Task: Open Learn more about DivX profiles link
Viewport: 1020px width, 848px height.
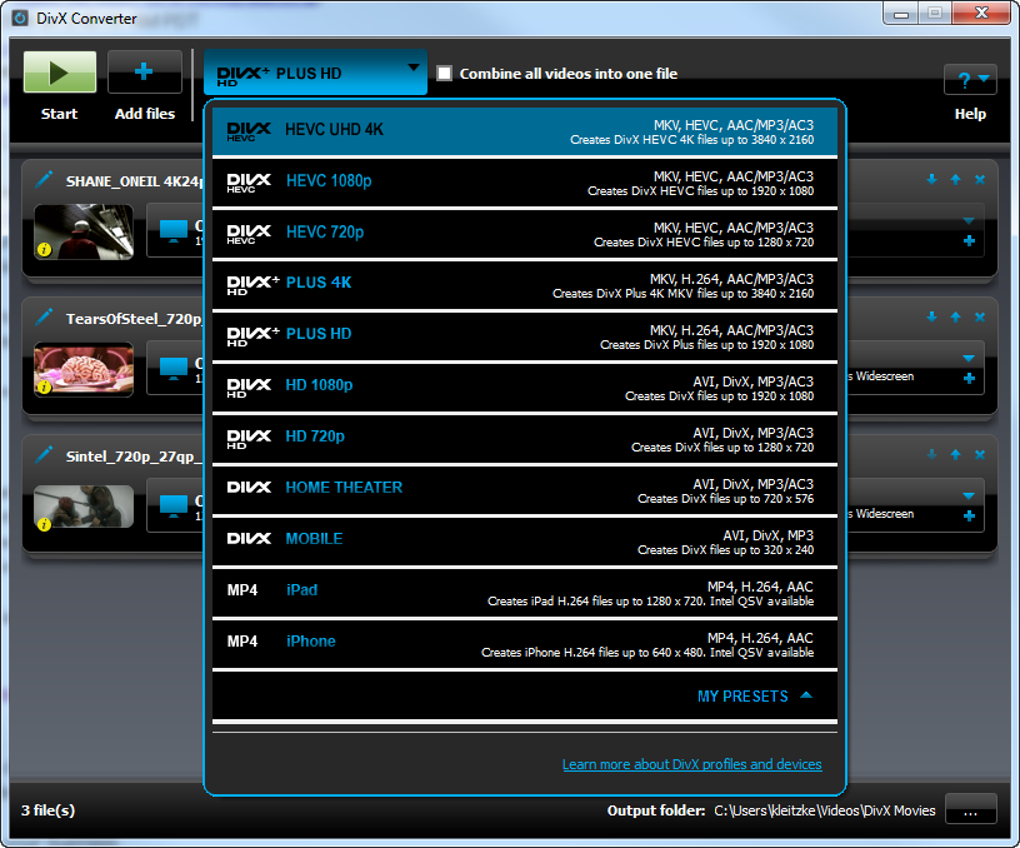Action: (691, 764)
